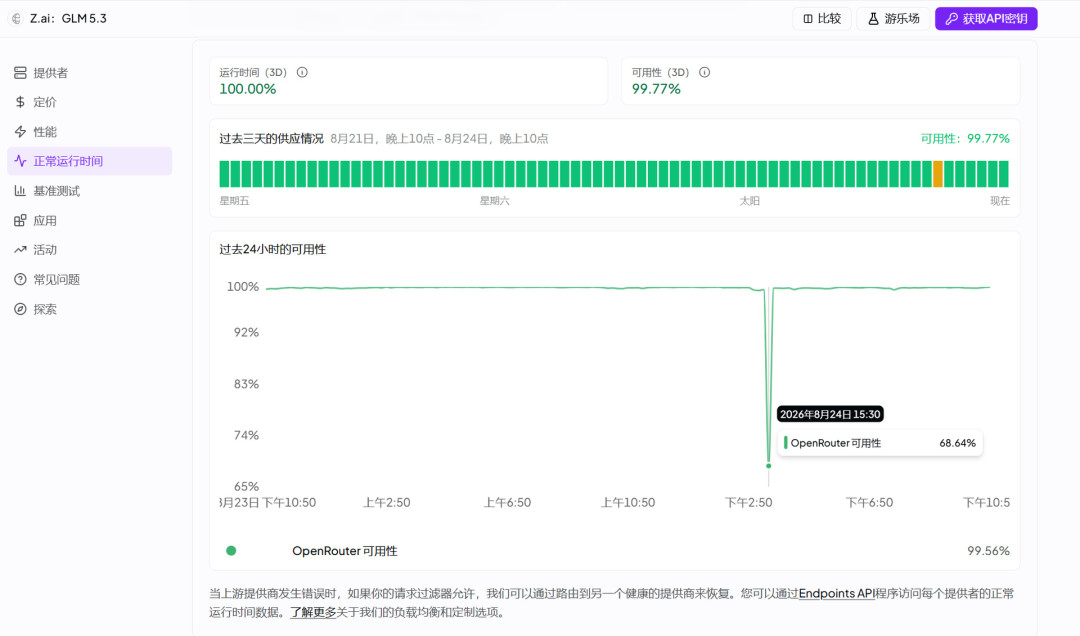Open the 性能 section
This screenshot has height=636, width=1080.
click(90, 132)
